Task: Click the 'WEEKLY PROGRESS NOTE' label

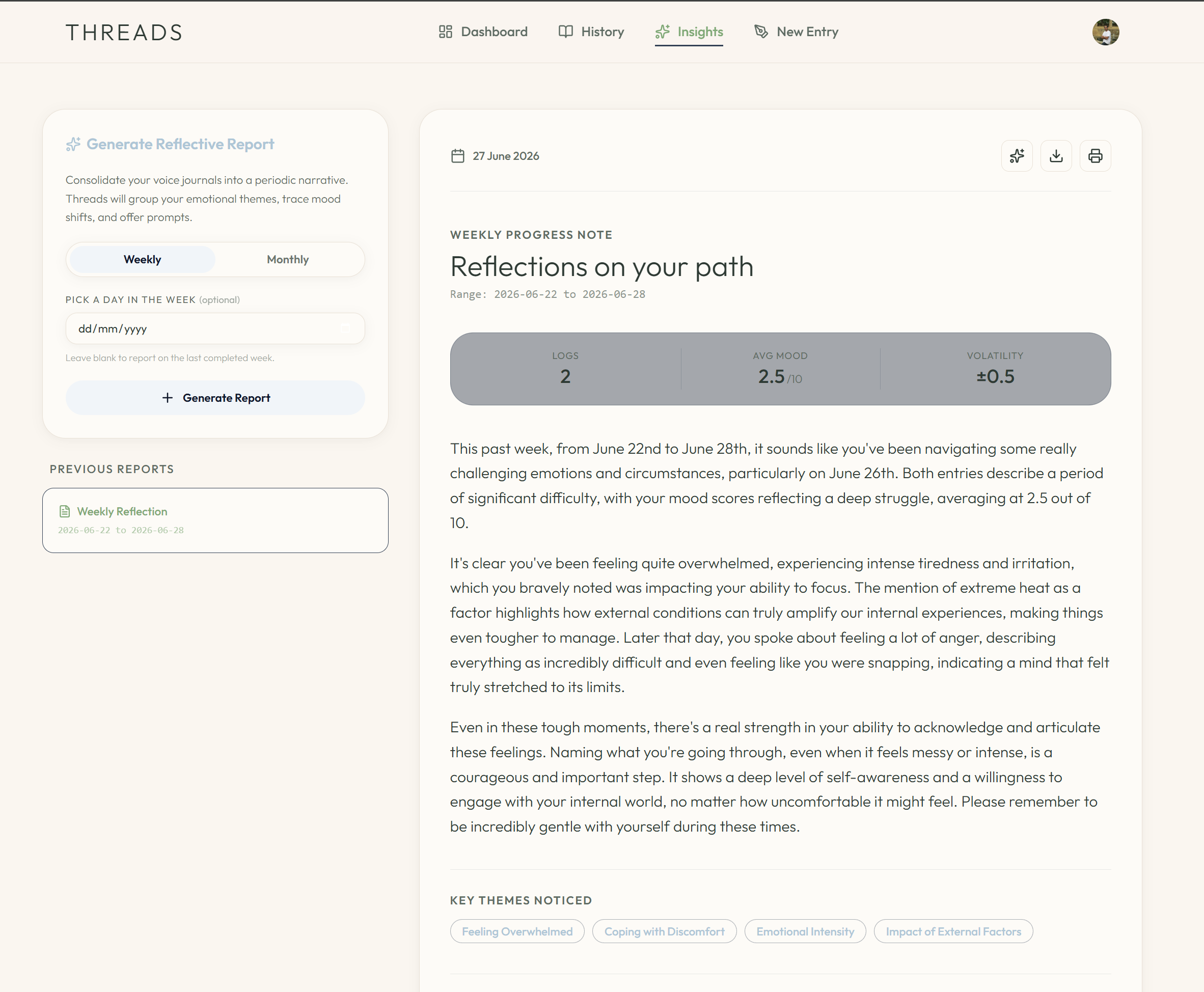Action: pos(531,235)
